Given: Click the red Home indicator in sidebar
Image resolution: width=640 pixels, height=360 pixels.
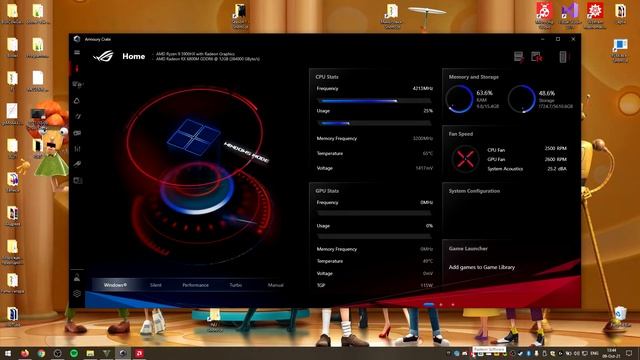Looking at the screenshot, I should tap(77, 68).
